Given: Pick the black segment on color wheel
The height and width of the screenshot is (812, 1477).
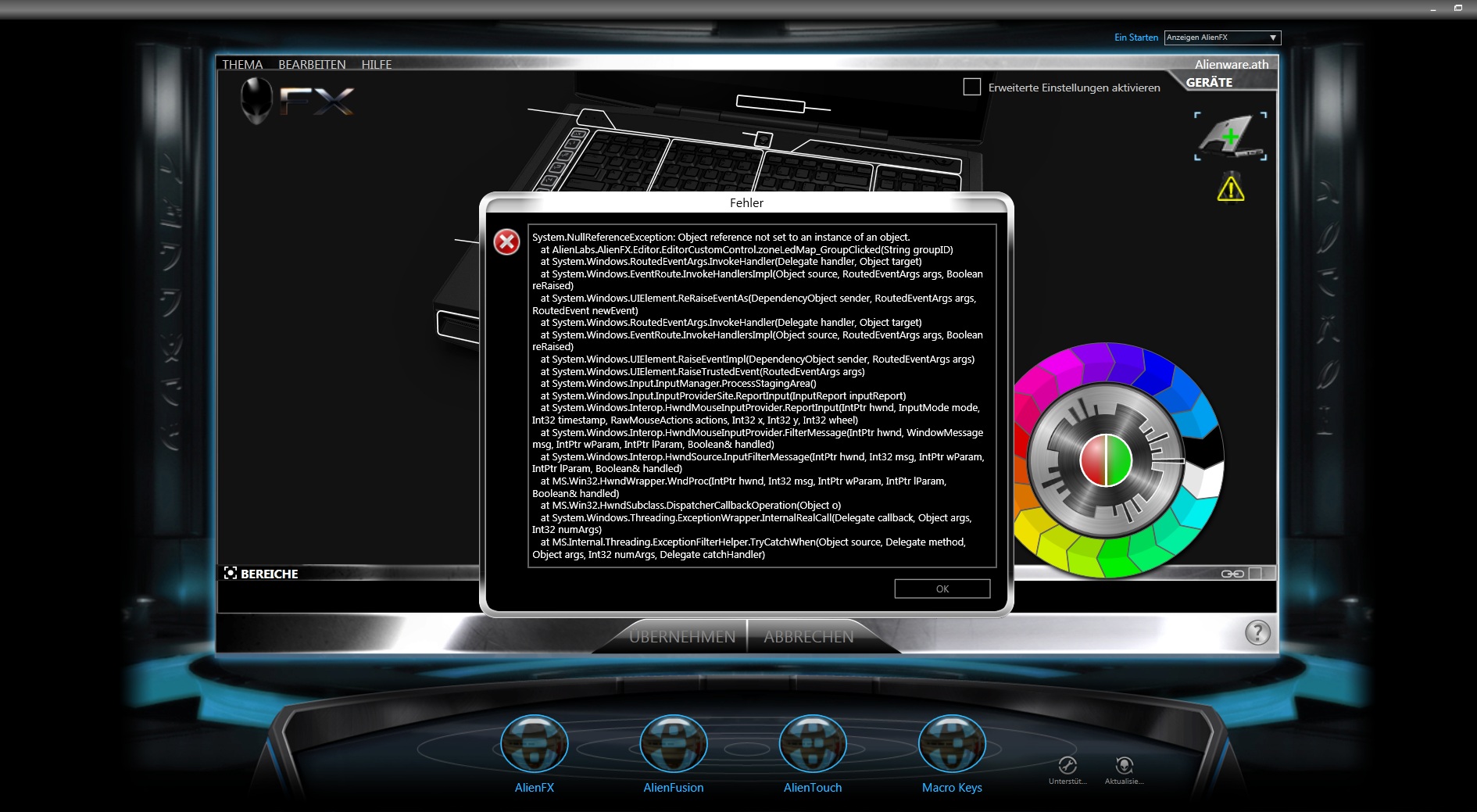Looking at the screenshot, I should point(1208,447).
